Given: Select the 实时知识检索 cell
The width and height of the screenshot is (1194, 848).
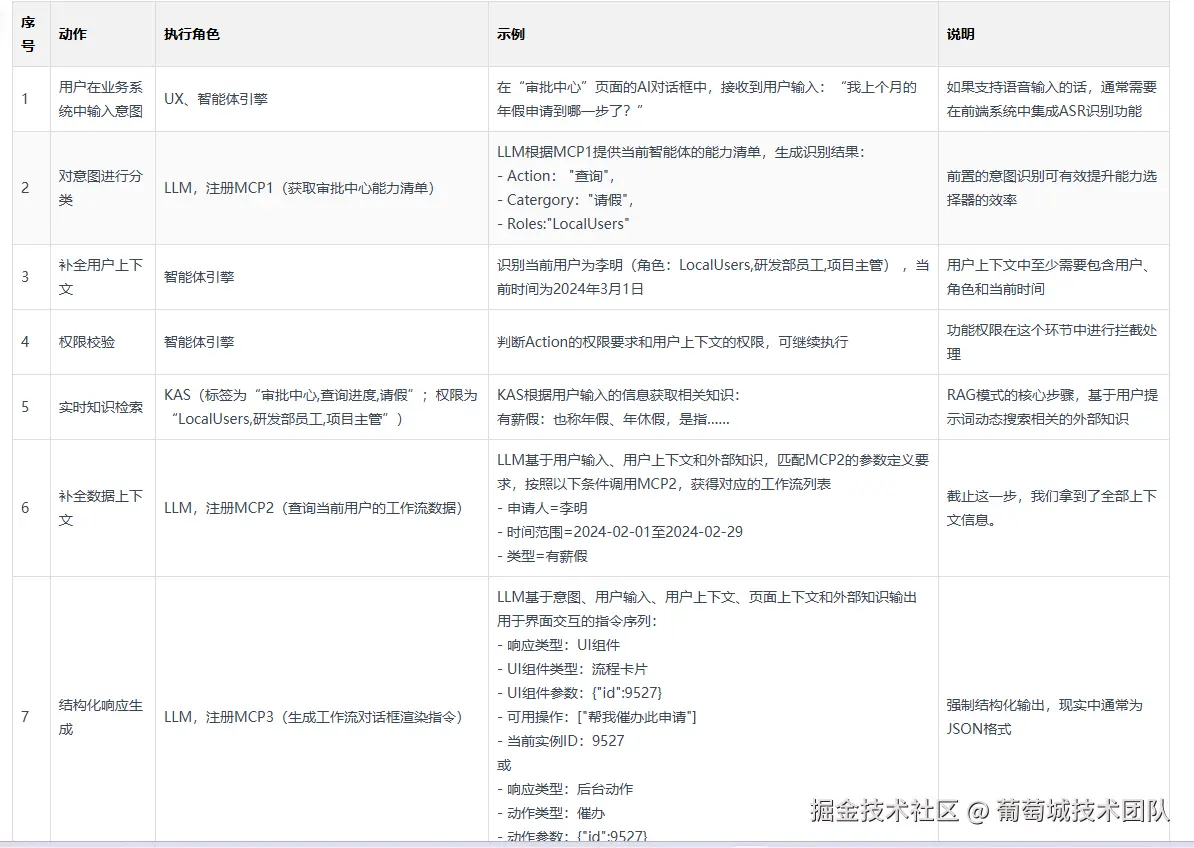Looking at the screenshot, I should point(103,407).
